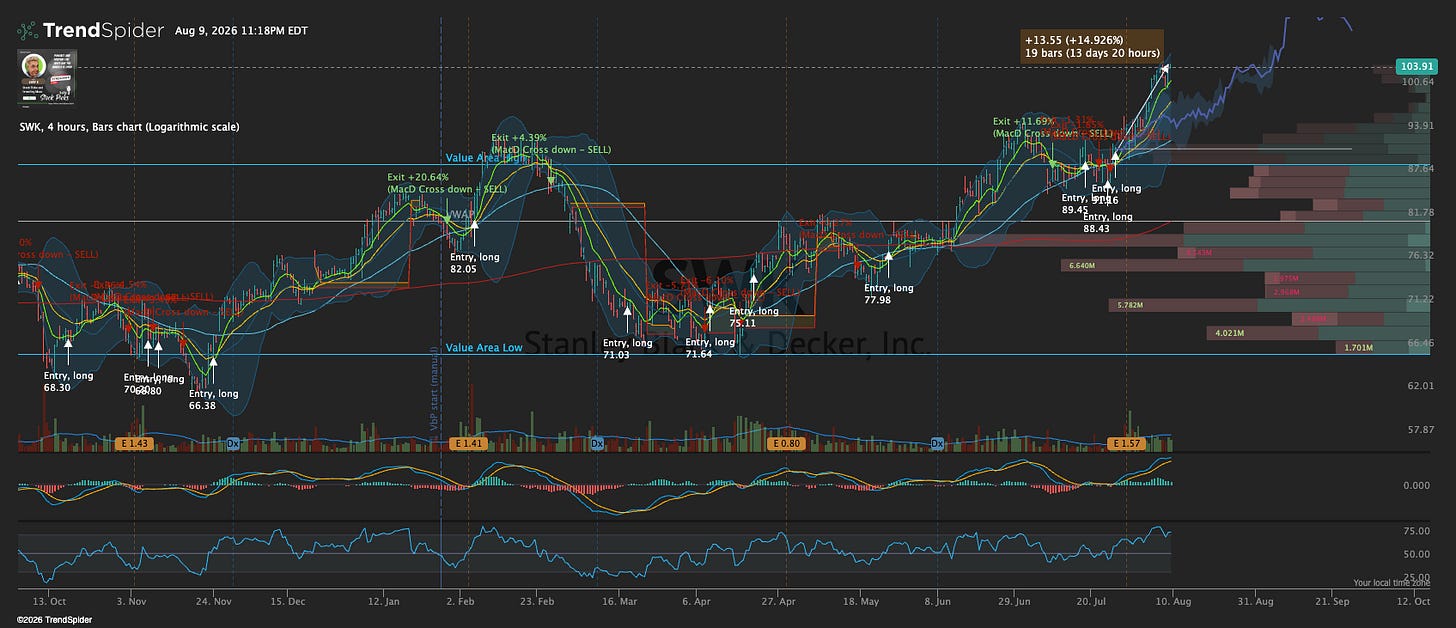
Task: Click the SWK 4 hours chart title
Action: tap(129, 127)
